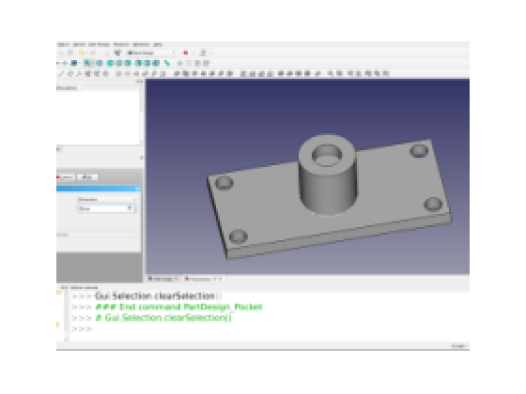The image size is (526, 394).
Task: Click the first icon in the bottom toolbar row
Action: pyautogui.click(x=61, y=73)
